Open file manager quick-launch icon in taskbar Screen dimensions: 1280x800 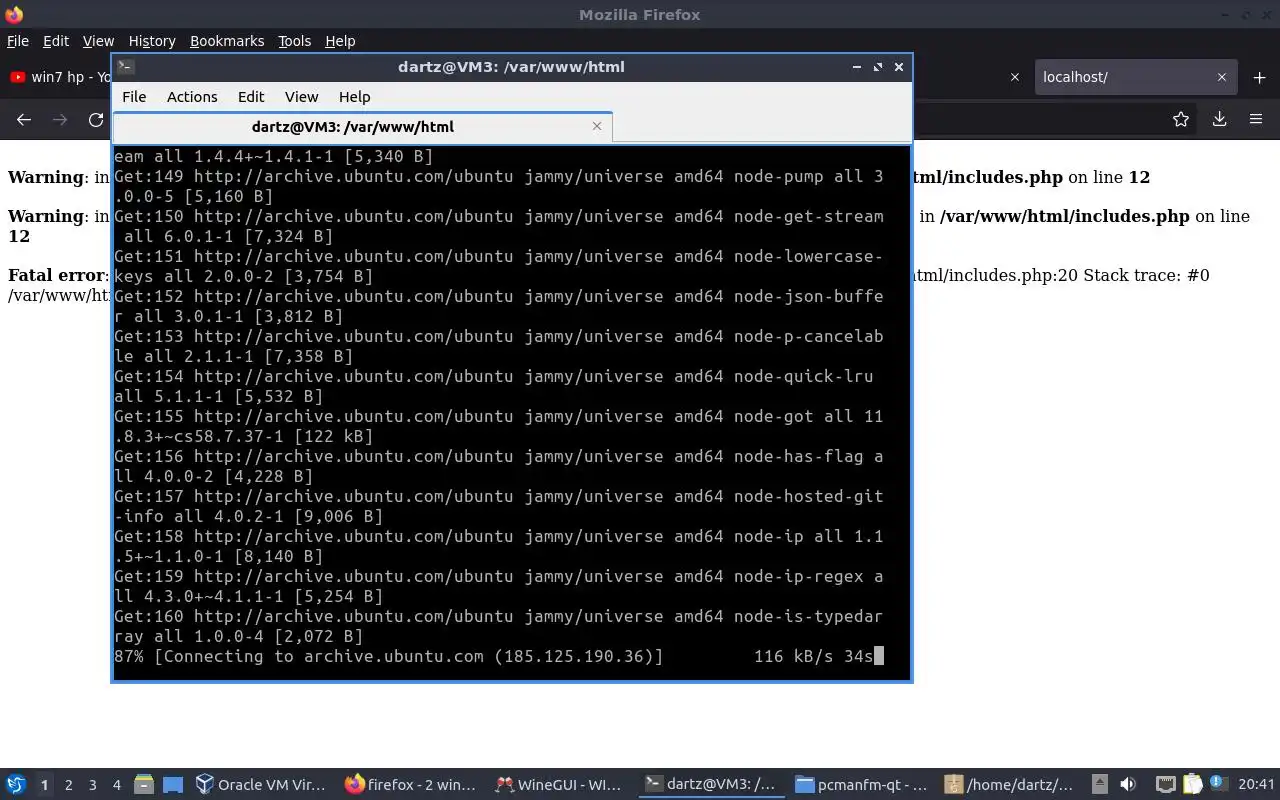tap(143, 785)
